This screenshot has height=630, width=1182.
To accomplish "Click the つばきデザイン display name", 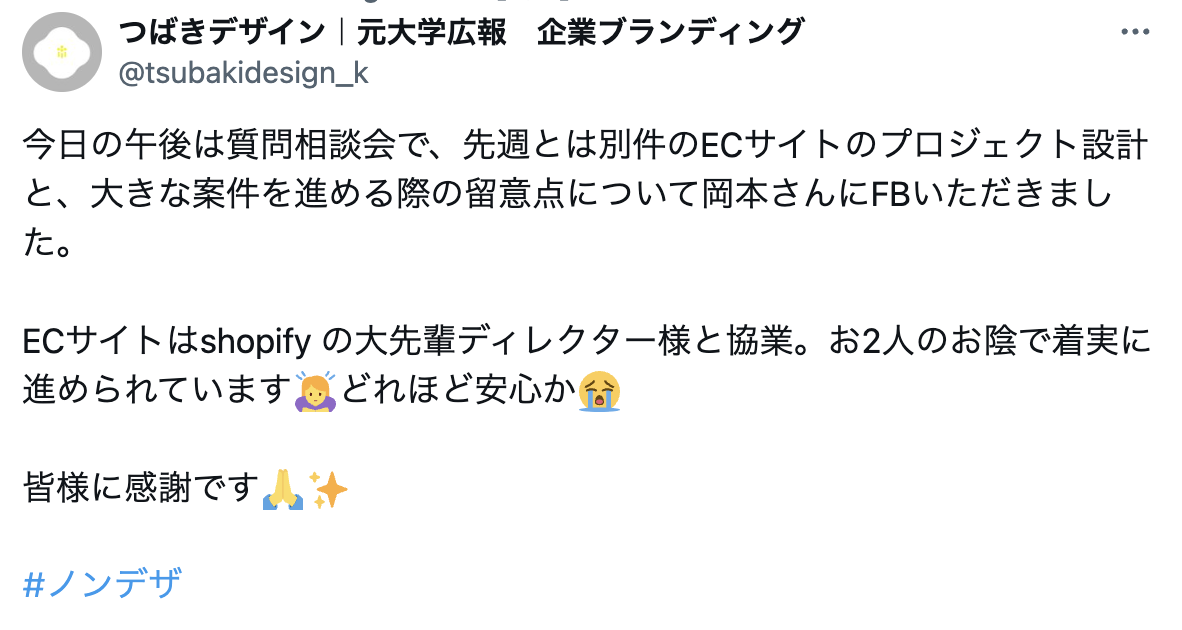I will click(221, 32).
